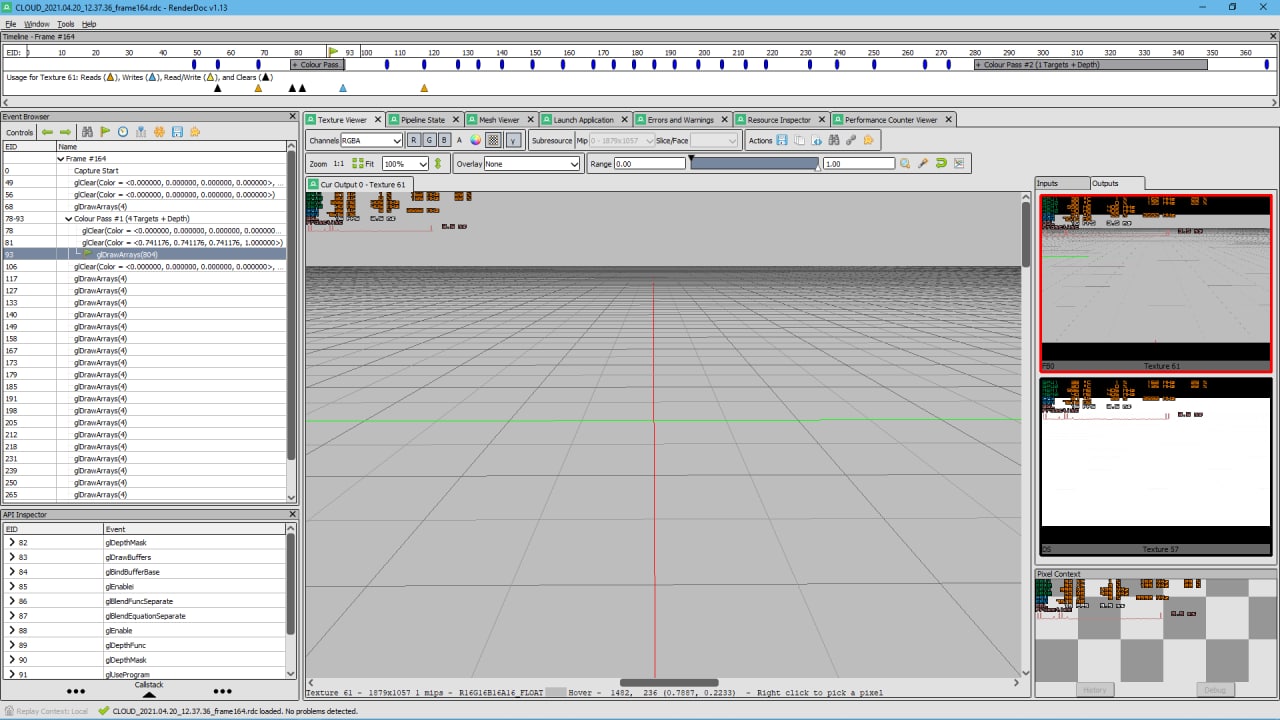Click the green checkmark status icon

click(x=104, y=711)
